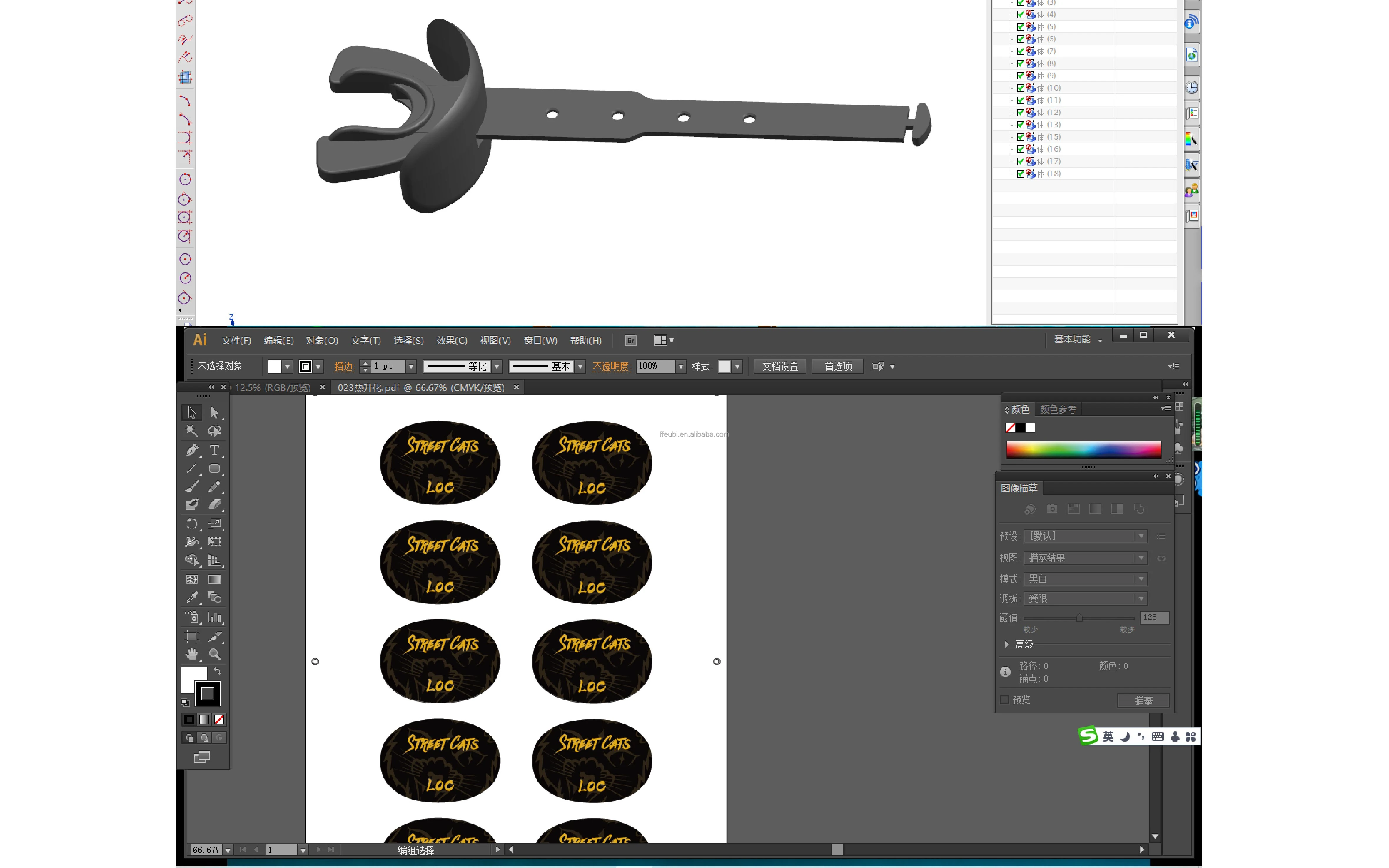Select the Magic Wand tool
This screenshot has height=868, width=1389.
[192, 431]
